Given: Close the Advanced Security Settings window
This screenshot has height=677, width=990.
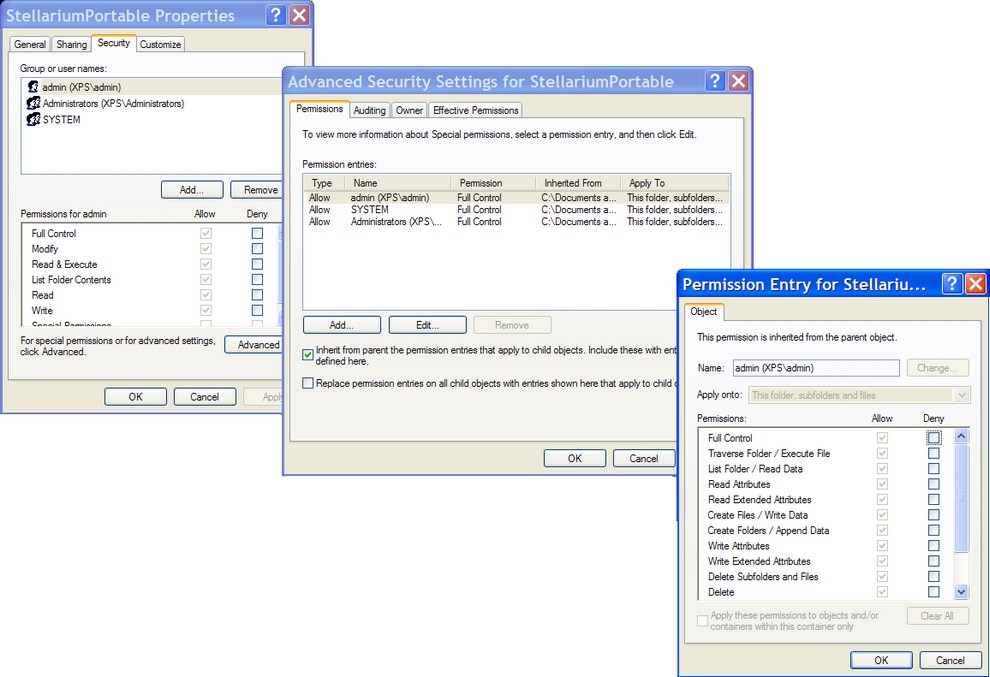Looking at the screenshot, I should click(738, 80).
